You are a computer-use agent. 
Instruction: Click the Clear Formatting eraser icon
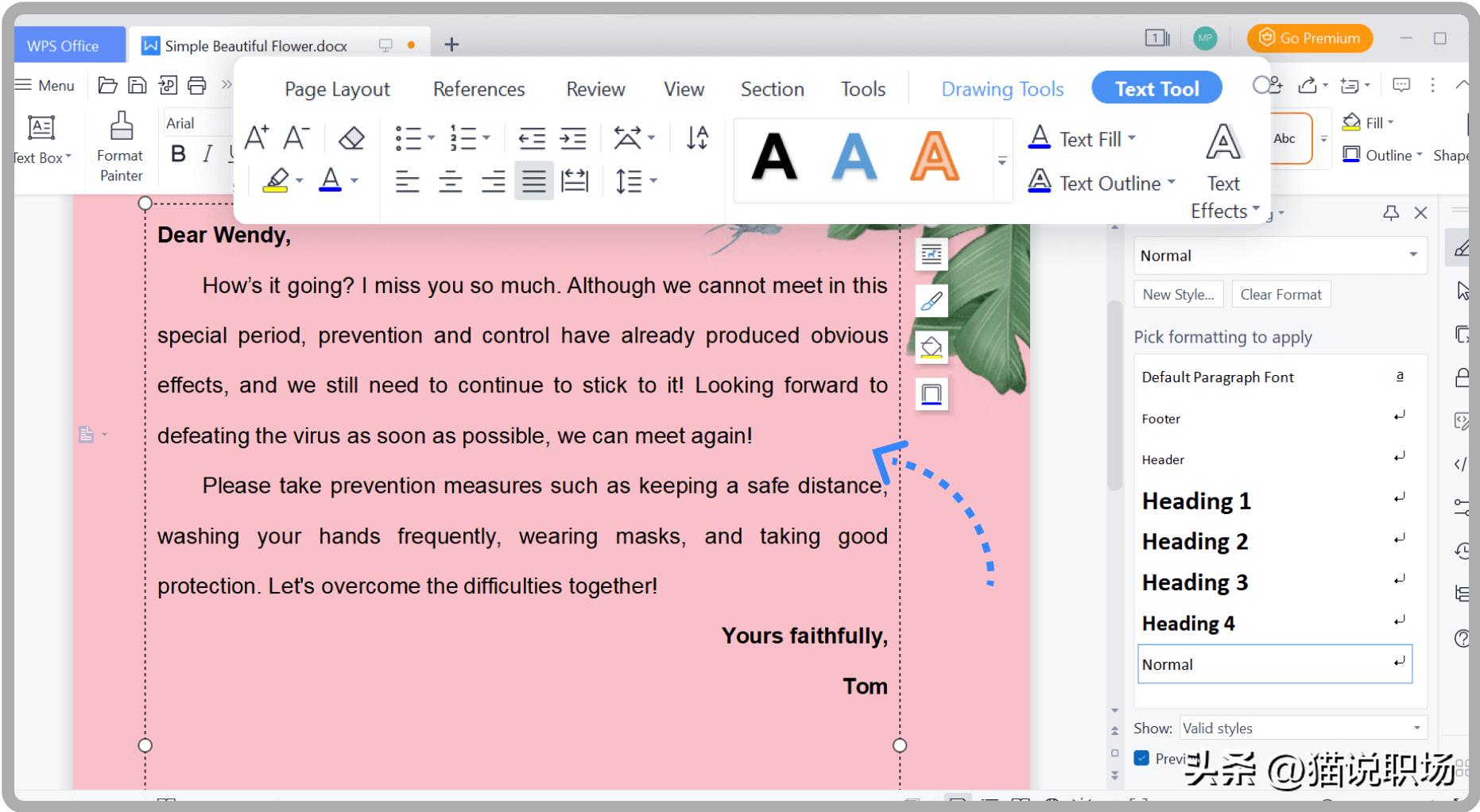[x=351, y=138]
